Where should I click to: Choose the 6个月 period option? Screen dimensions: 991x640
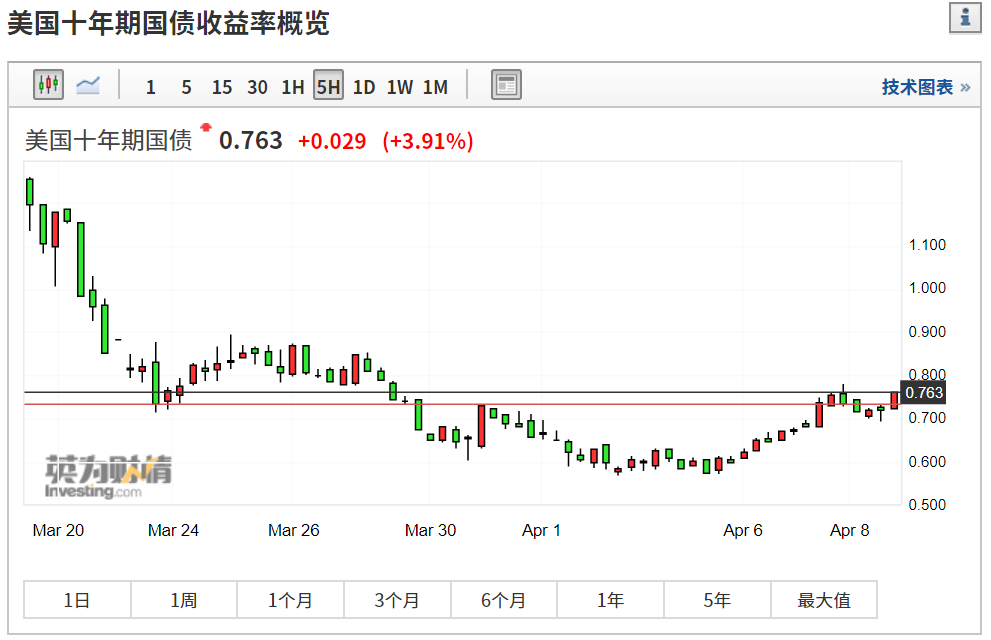503,599
